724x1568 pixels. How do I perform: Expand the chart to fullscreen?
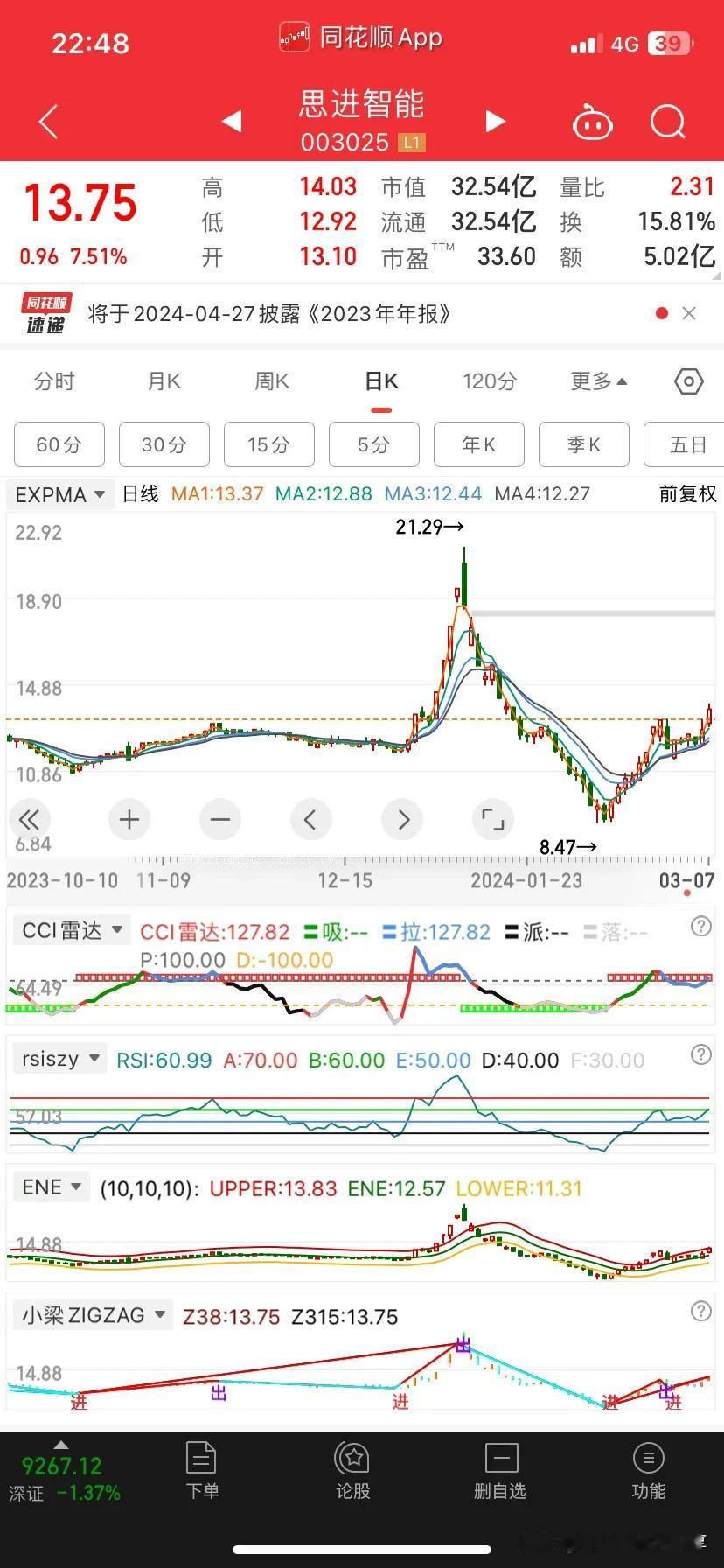click(x=493, y=820)
